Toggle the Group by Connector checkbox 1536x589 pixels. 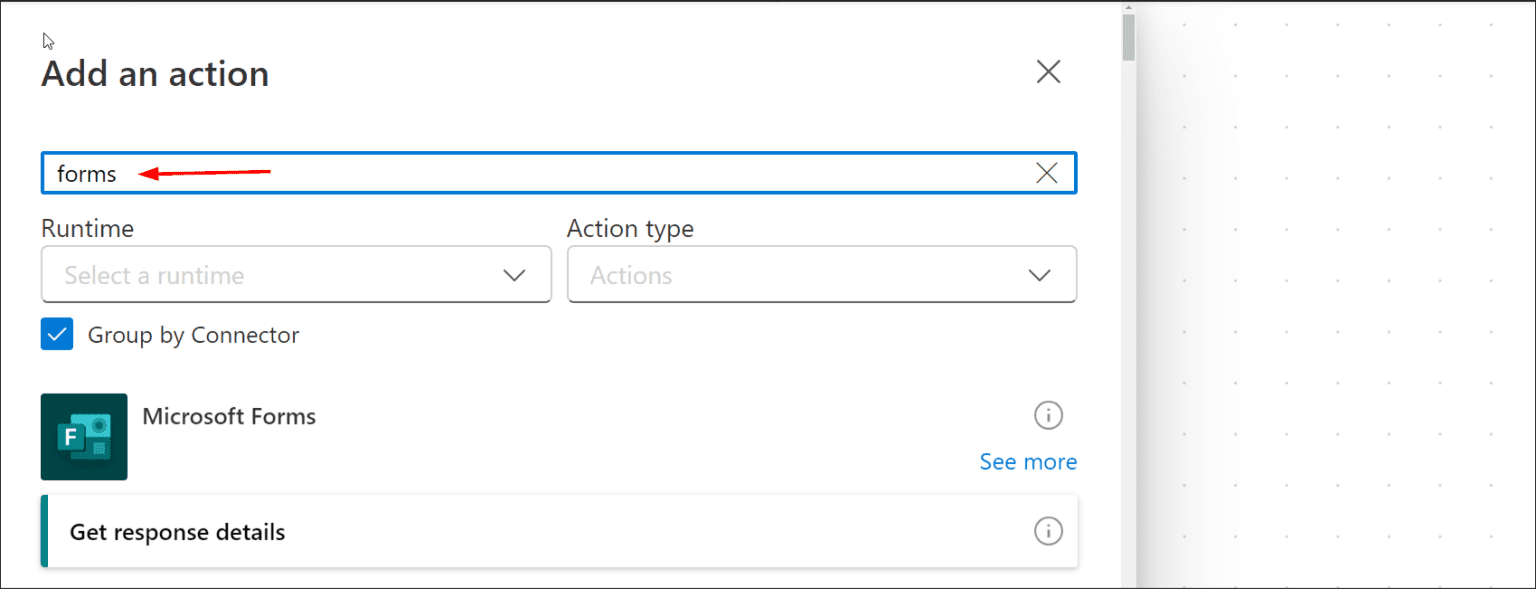(57, 334)
